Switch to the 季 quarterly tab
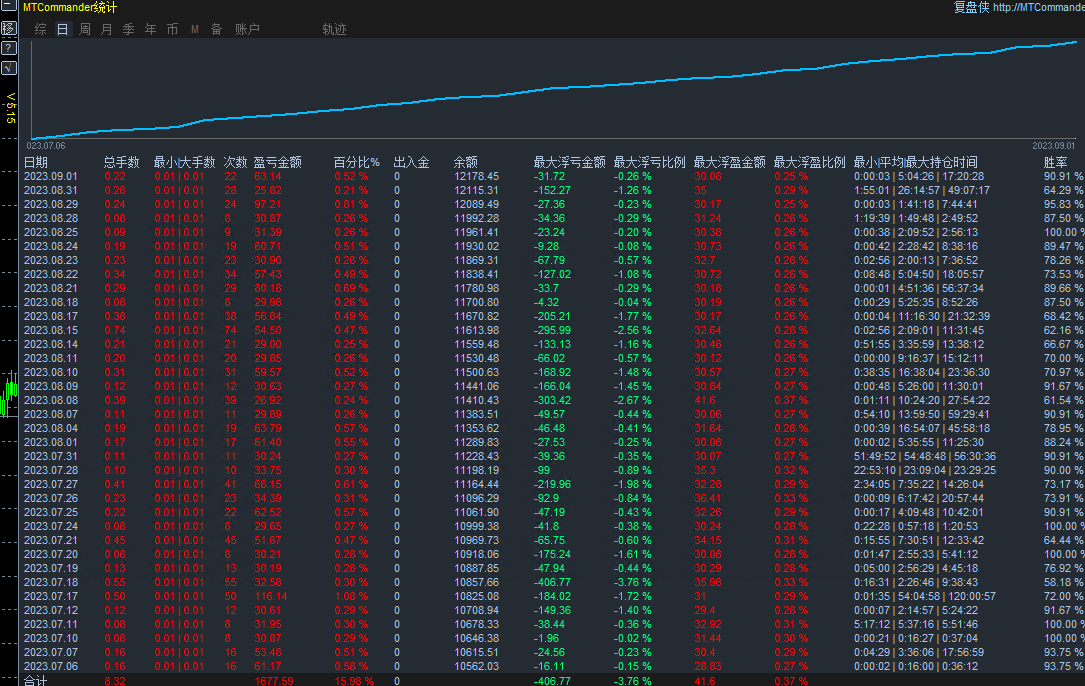This screenshot has height=686, width=1085. (129, 29)
